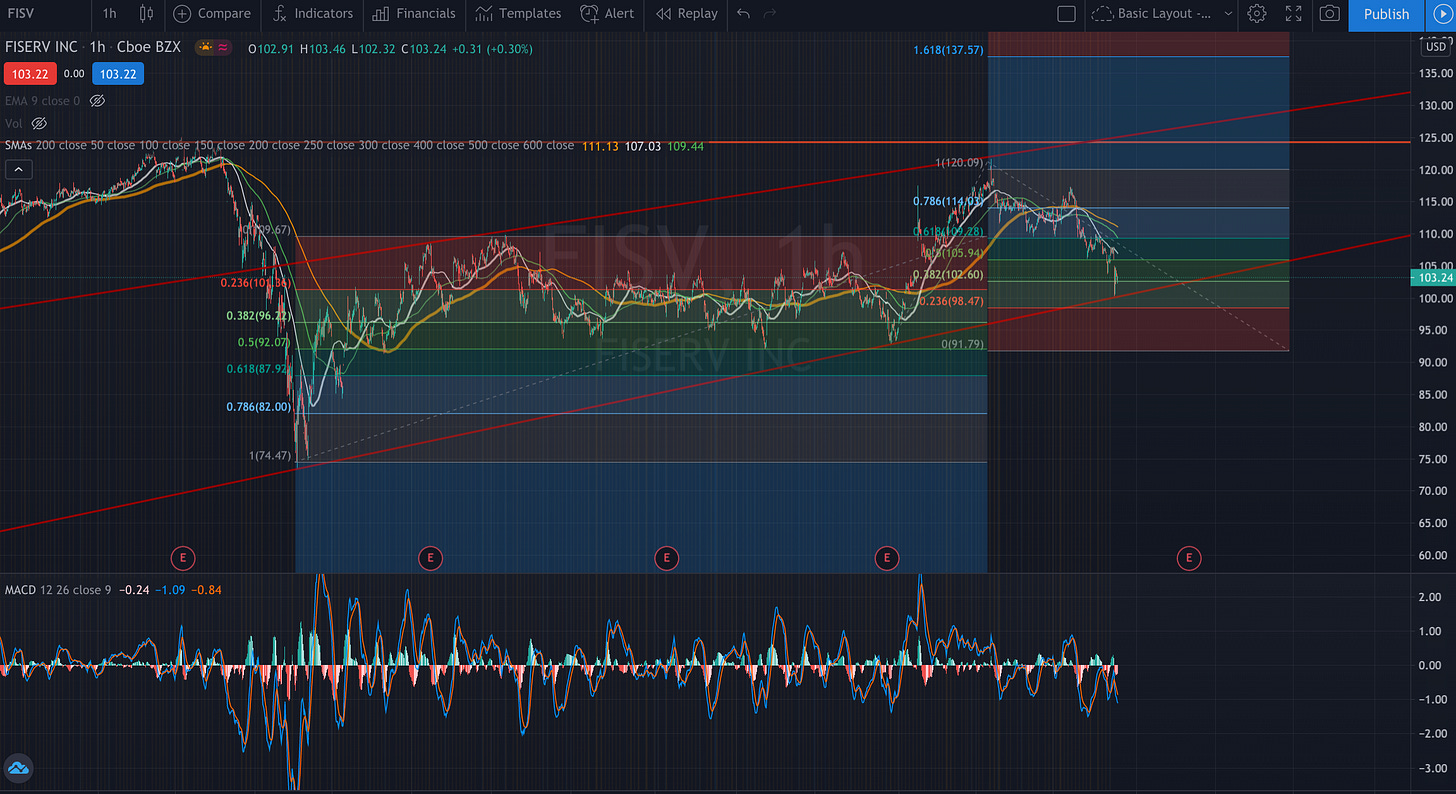This screenshot has height=794, width=1456.
Task: Redo the last undone action
Action: pyautogui.click(x=769, y=14)
